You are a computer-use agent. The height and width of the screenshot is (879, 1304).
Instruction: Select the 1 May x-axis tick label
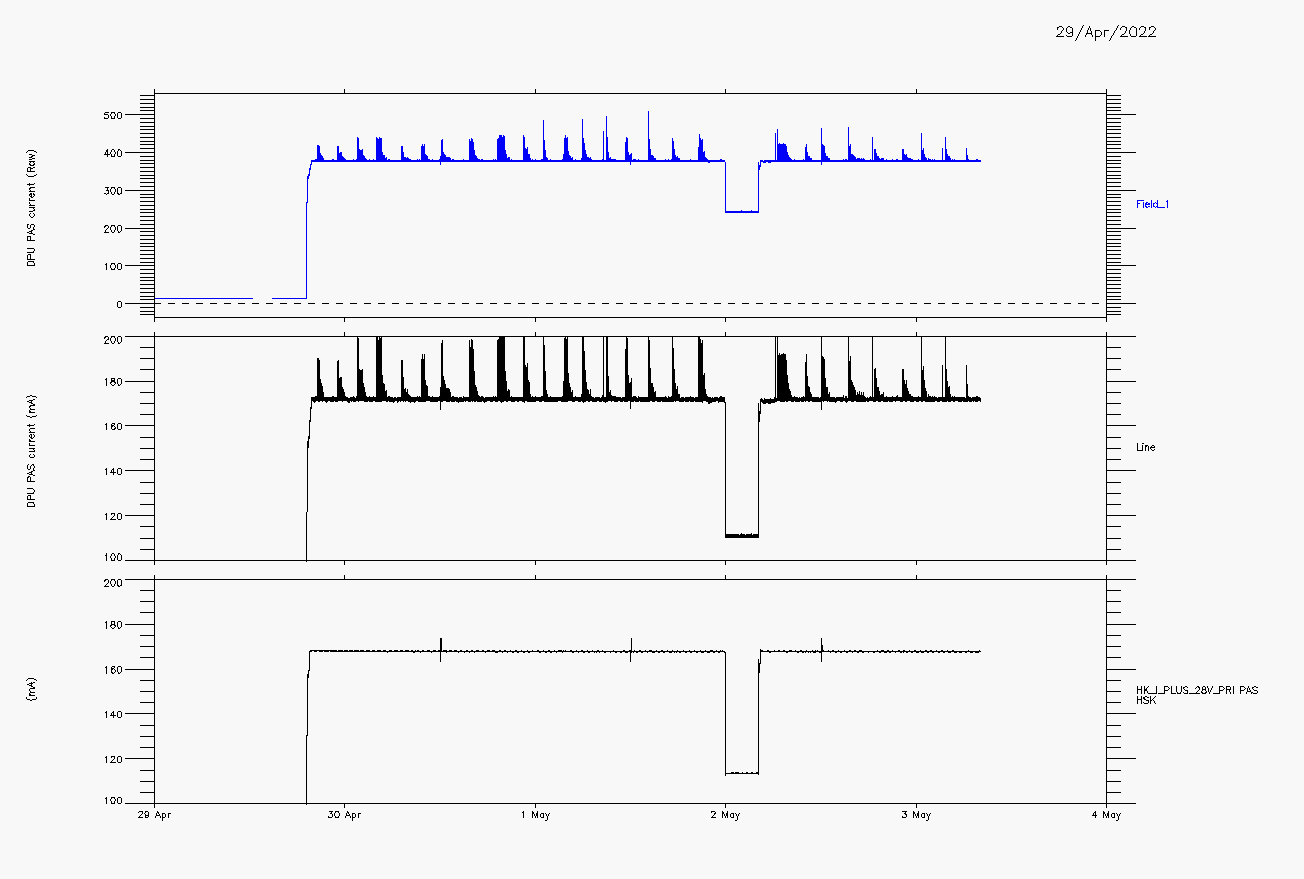pos(535,815)
